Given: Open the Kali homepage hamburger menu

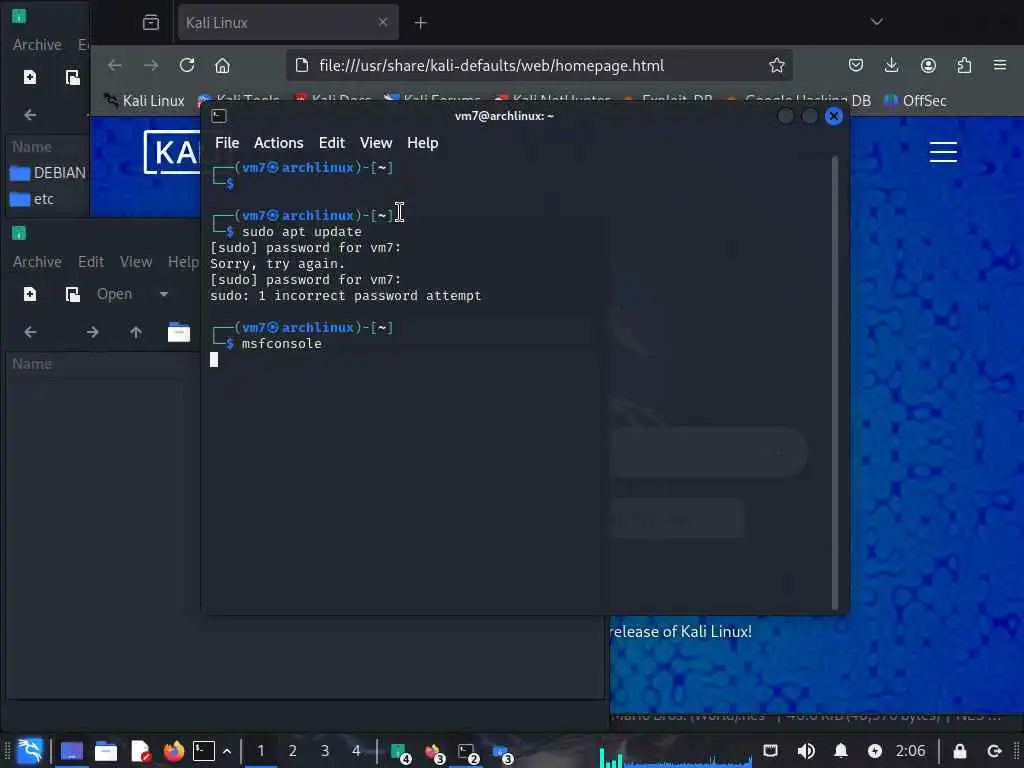Looking at the screenshot, I should (943, 152).
